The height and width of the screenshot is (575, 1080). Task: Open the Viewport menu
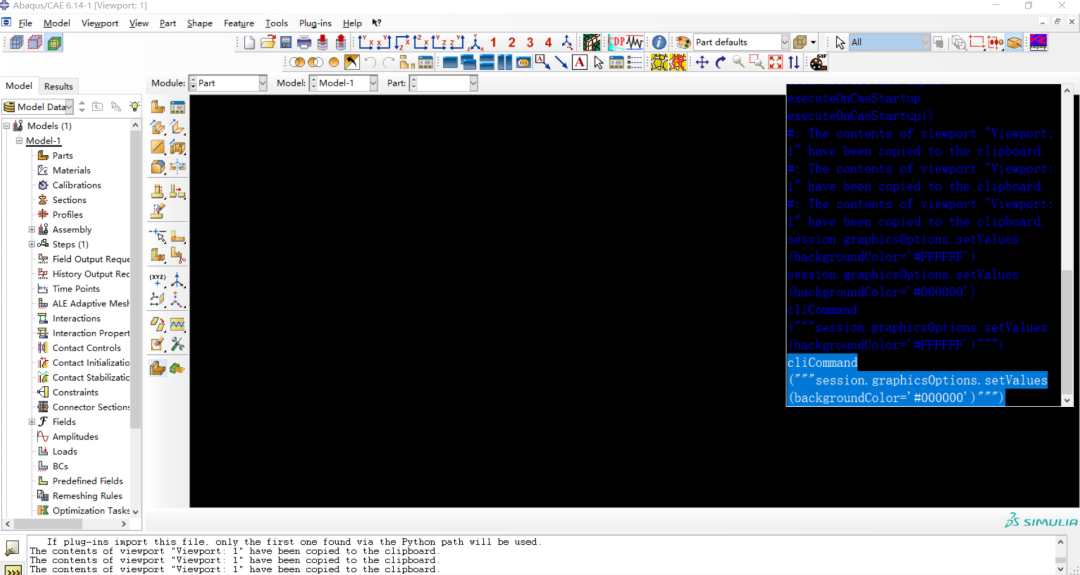(x=100, y=23)
